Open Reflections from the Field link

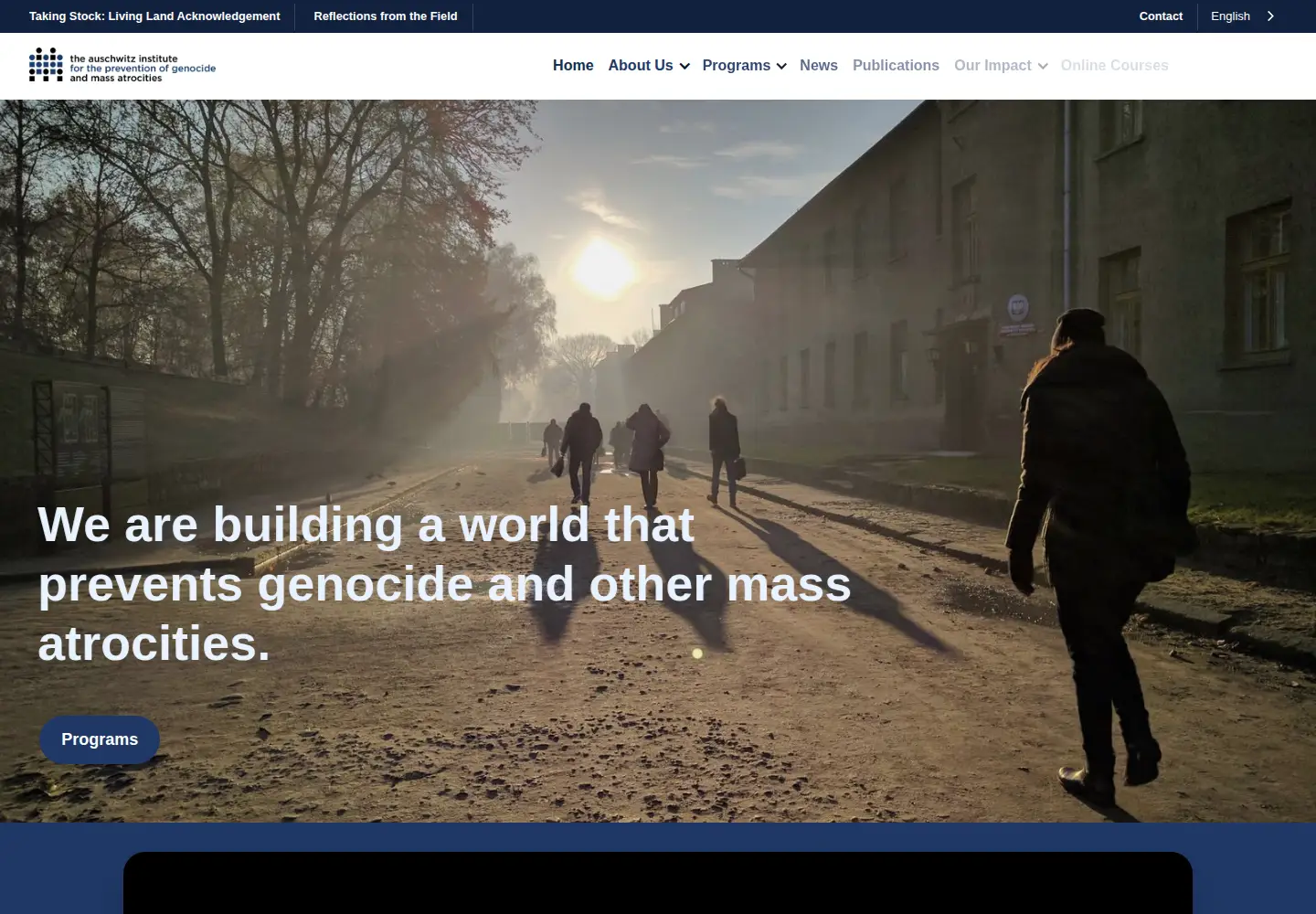click(386, 16)
